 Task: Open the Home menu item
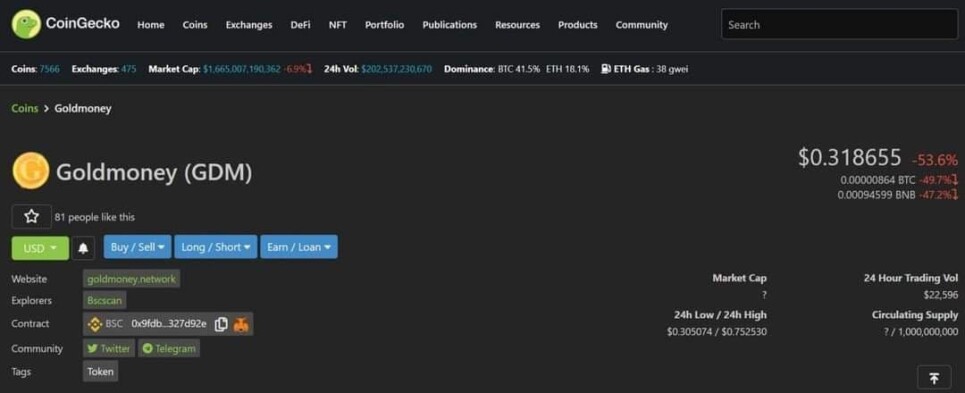[151, 25]
